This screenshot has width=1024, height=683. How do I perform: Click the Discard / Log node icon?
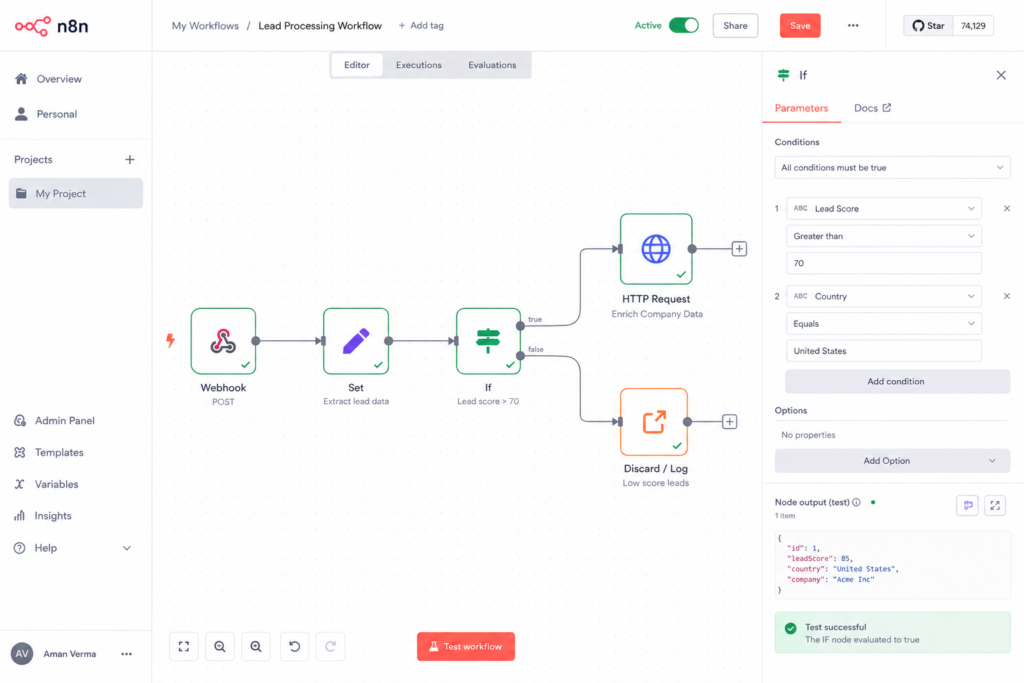click(654, 422)
